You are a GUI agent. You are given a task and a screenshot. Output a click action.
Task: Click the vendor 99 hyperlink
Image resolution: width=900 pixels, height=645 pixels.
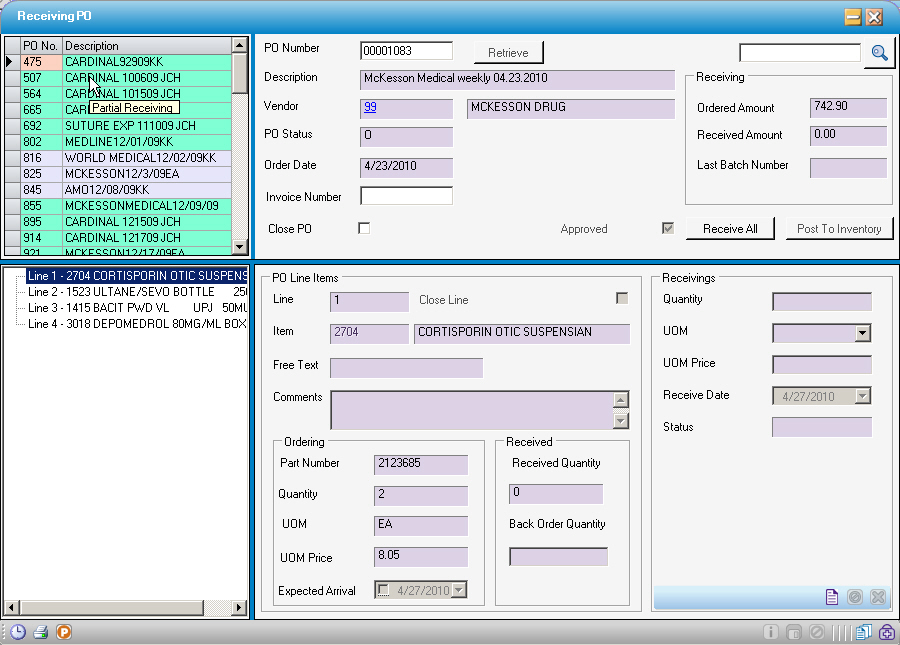pyautogui.click(x=372, y=108)
